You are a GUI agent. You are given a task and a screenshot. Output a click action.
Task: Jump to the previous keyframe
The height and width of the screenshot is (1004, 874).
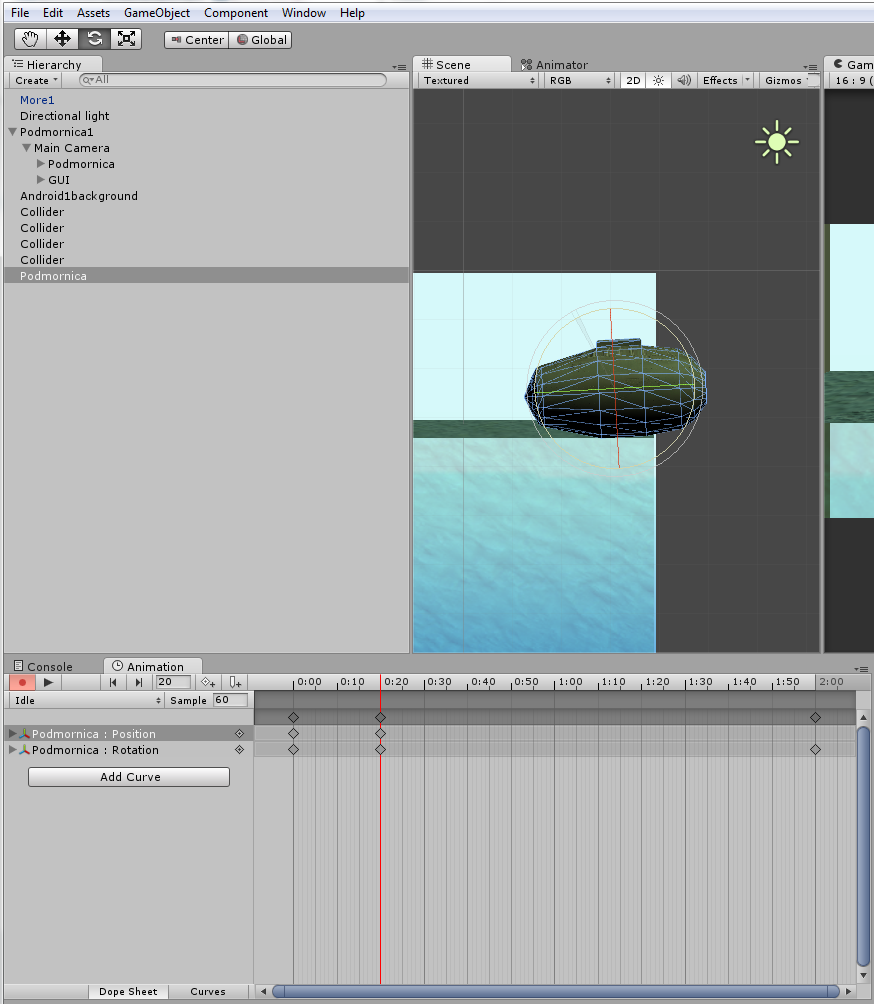(x=113, y=682)
